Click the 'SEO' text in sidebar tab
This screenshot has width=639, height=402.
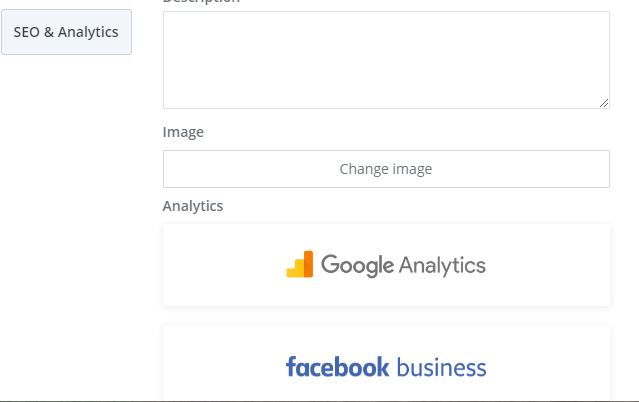[26, 32]
